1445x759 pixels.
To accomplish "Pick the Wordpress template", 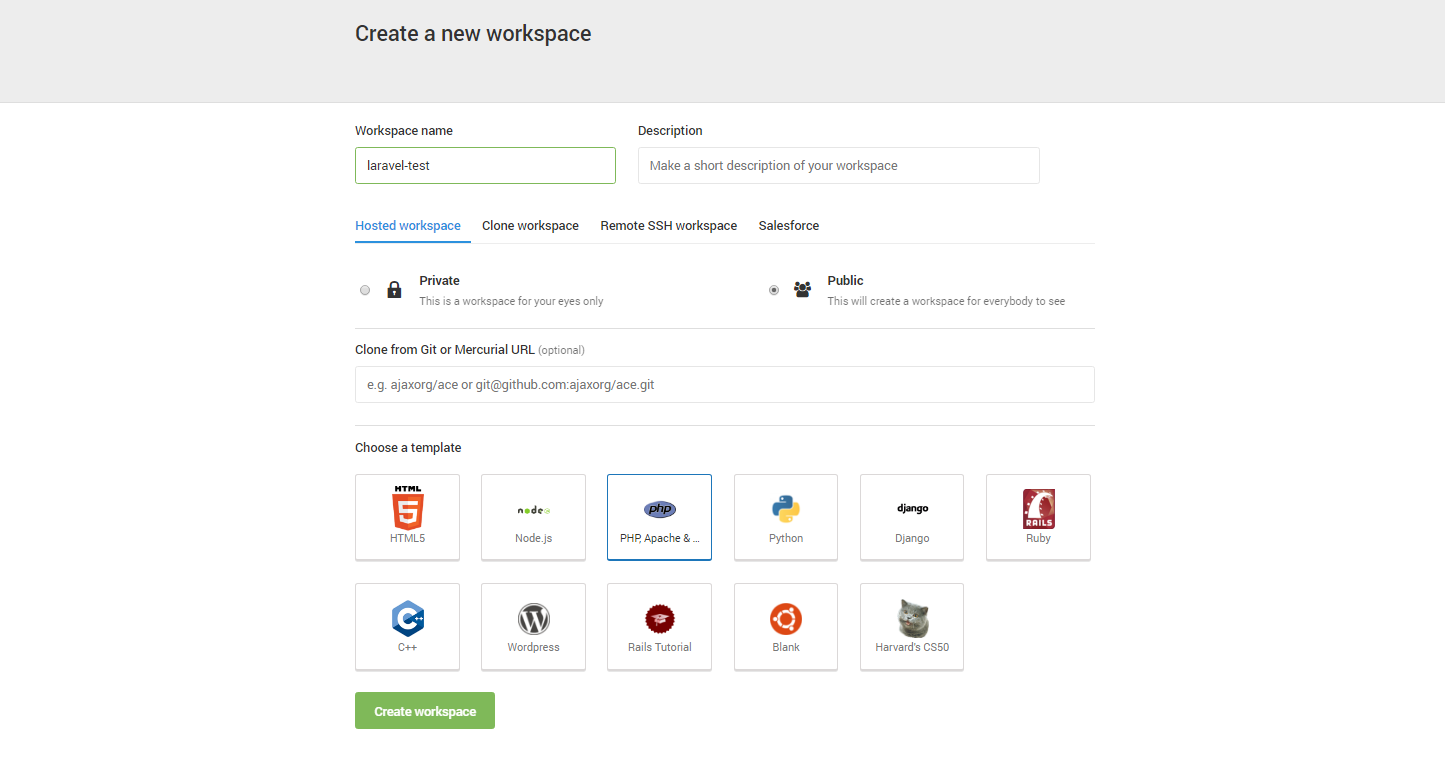I will click(x=533, y=626).
